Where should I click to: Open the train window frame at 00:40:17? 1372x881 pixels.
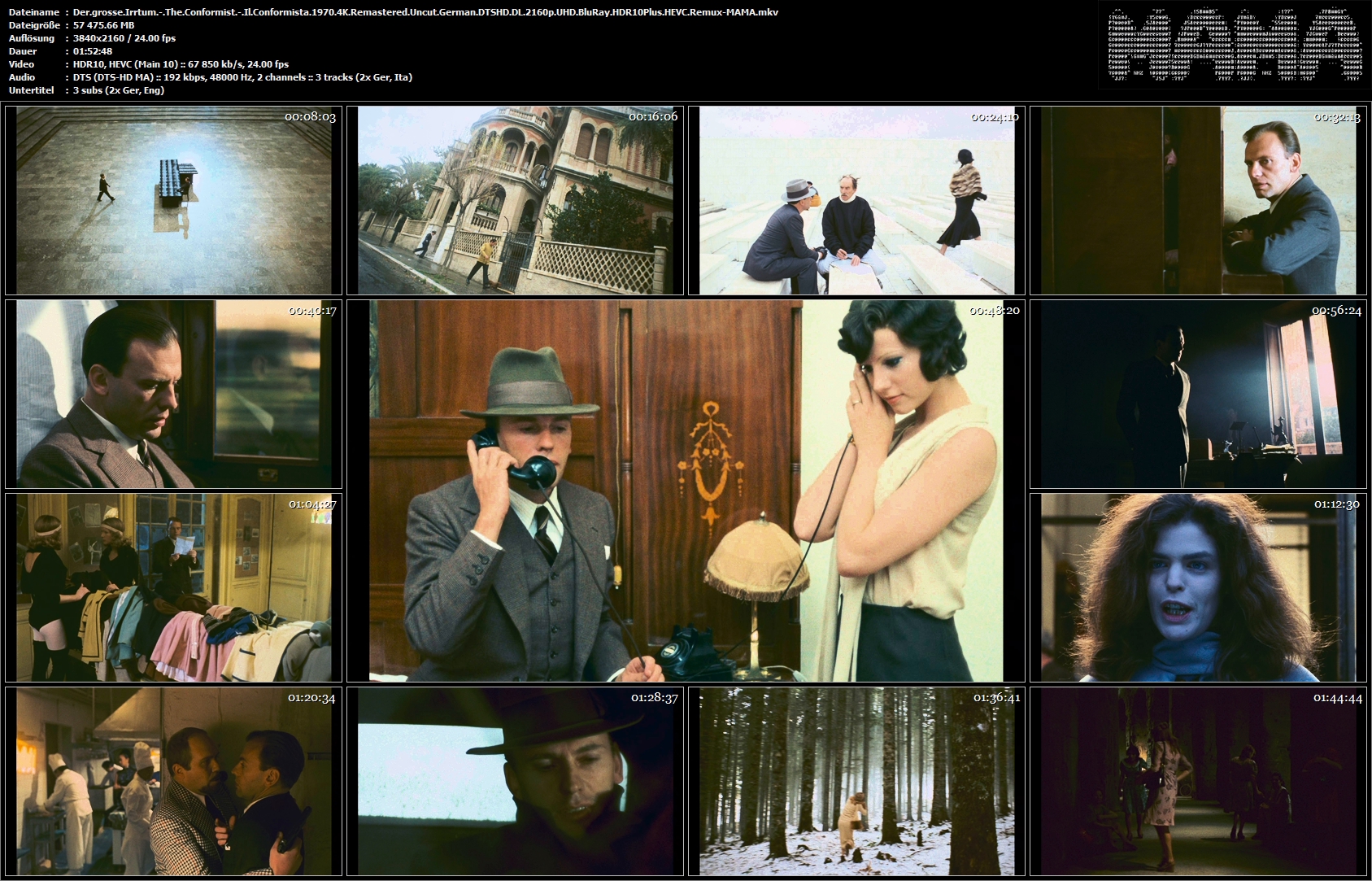coord(174,394)
